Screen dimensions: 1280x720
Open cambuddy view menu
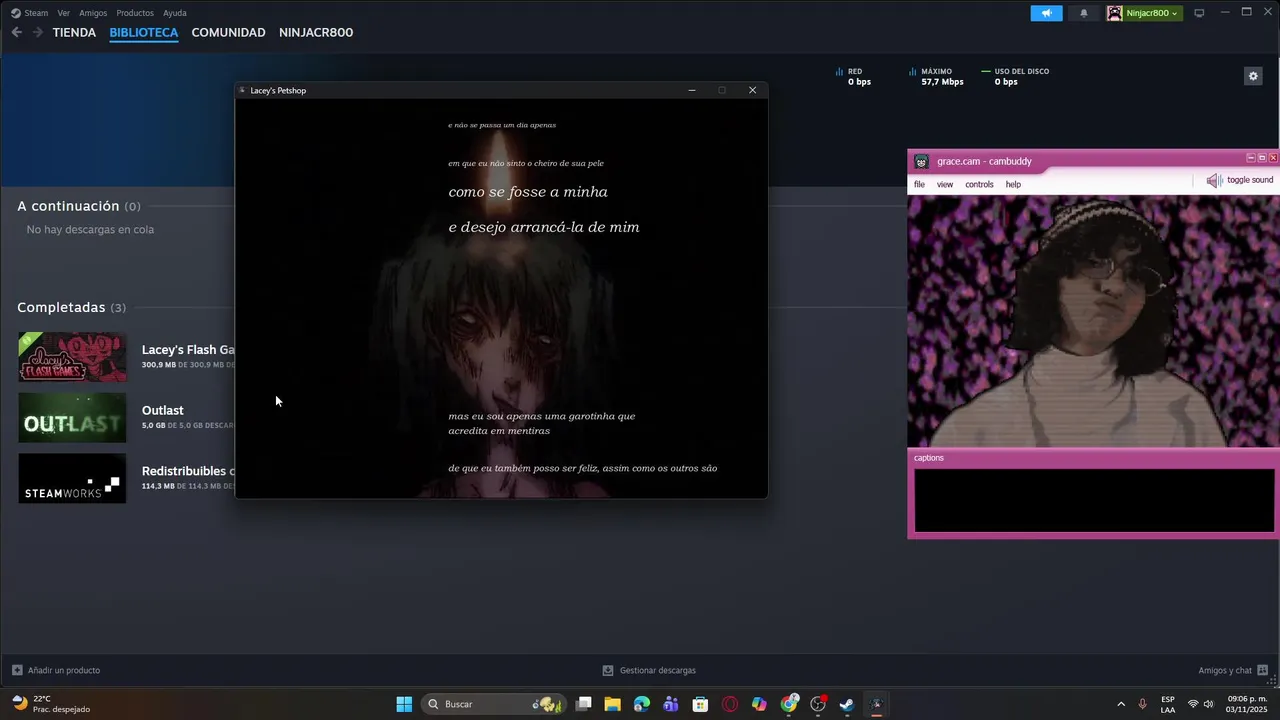945,184
